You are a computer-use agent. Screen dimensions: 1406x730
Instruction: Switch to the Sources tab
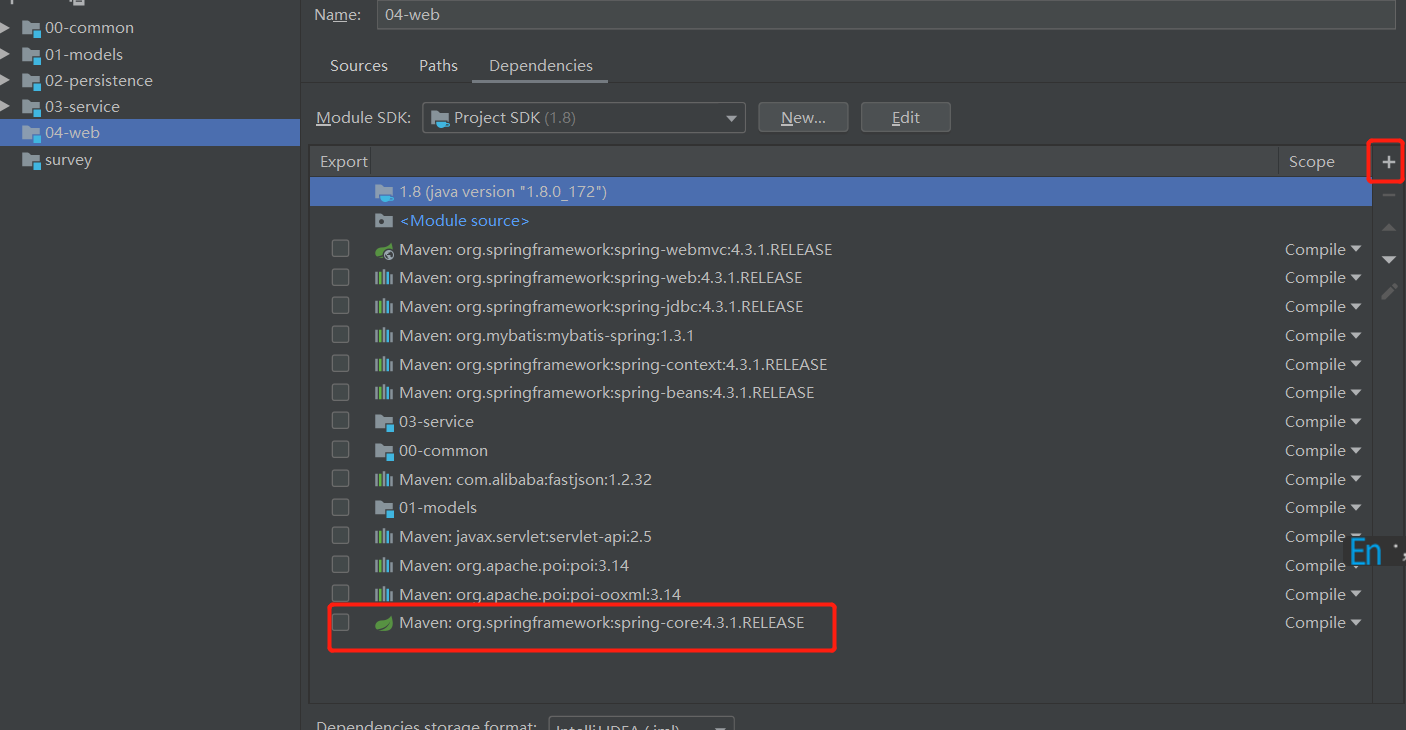(x=358, y=65)
